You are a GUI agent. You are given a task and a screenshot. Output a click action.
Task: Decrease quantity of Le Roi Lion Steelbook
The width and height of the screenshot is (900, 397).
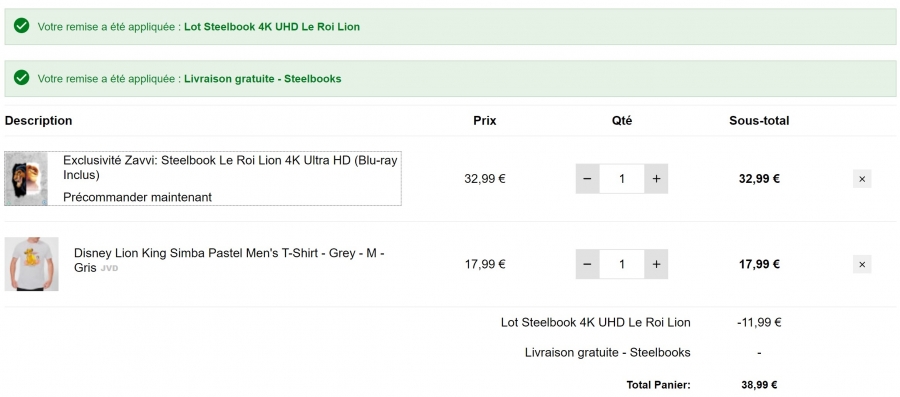coord(587,178)
